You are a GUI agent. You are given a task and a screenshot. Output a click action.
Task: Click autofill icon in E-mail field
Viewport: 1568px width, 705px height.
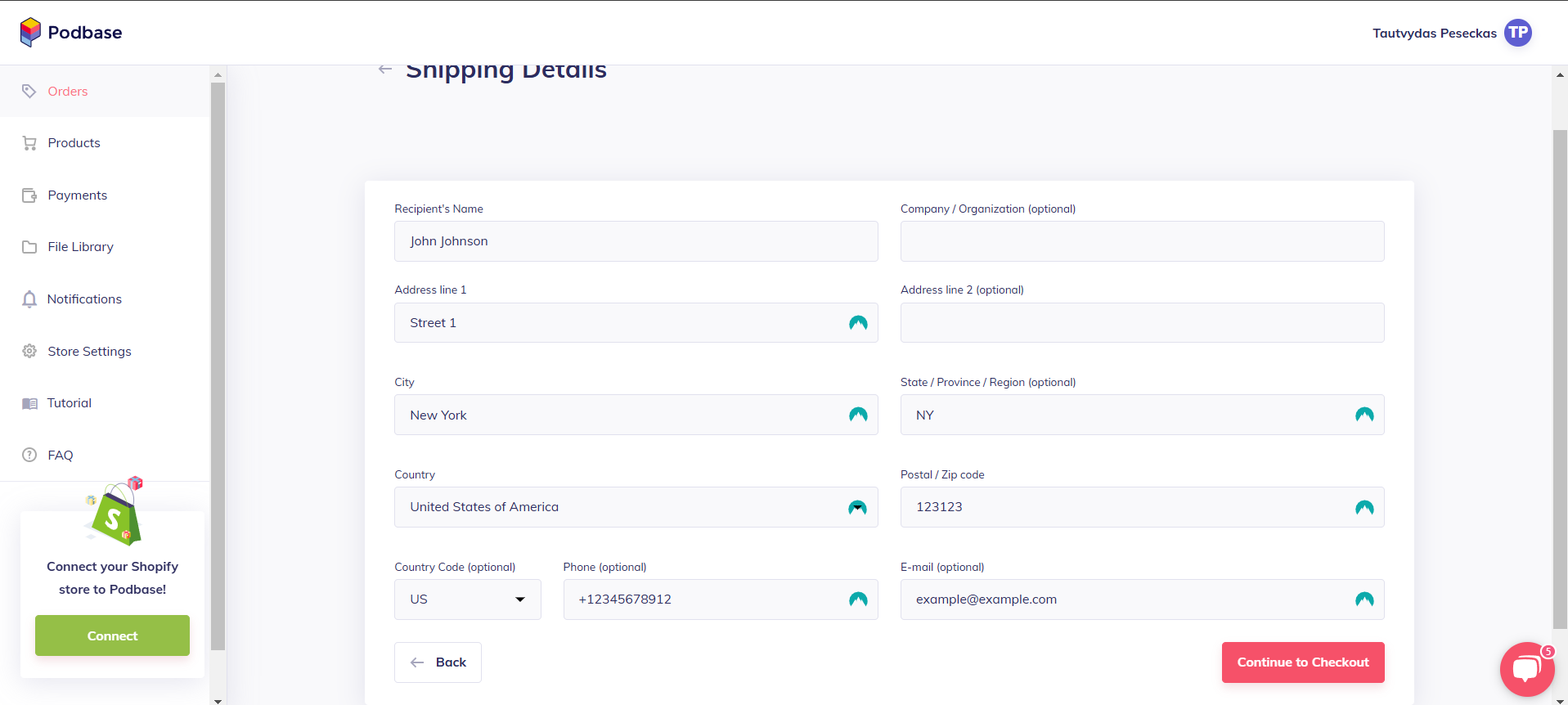[1364, 599]
